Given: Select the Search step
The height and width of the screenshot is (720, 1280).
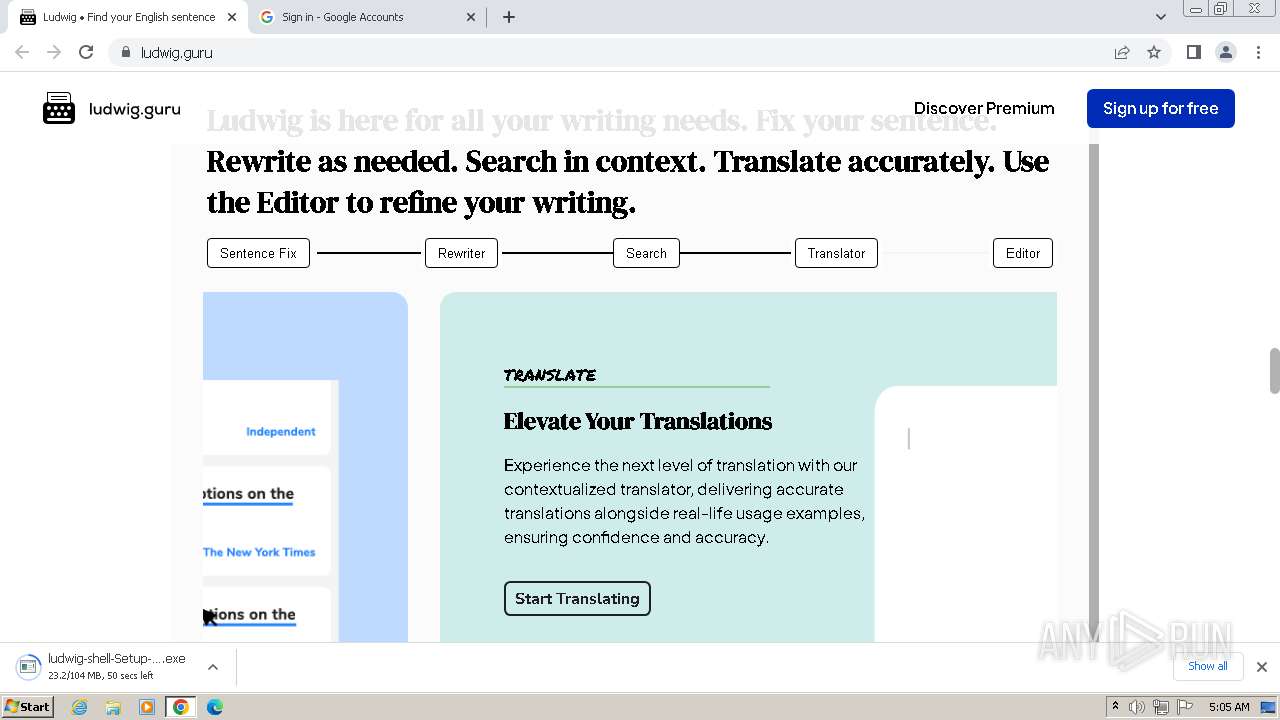Looking at the screenshot, I should [x=646, y=253].
